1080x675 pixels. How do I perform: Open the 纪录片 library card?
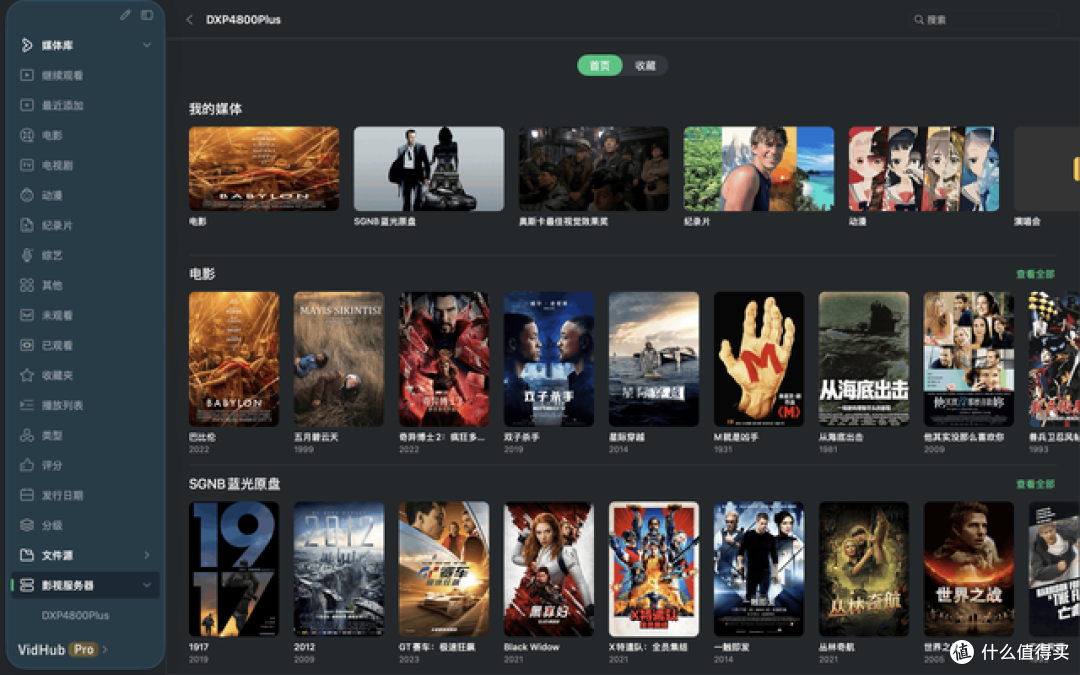[x=758, y=169]
